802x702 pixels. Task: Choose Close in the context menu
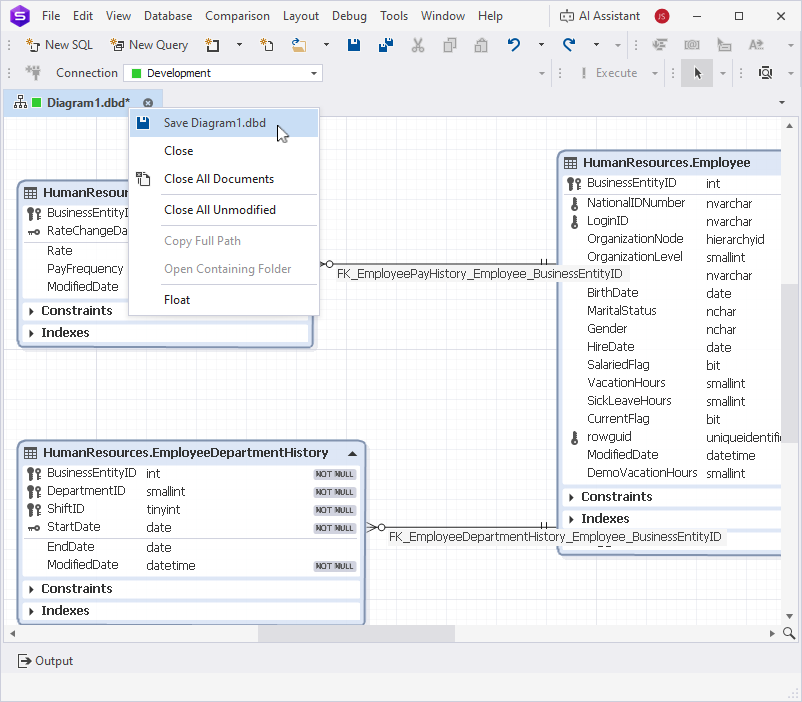pos(224,151)
